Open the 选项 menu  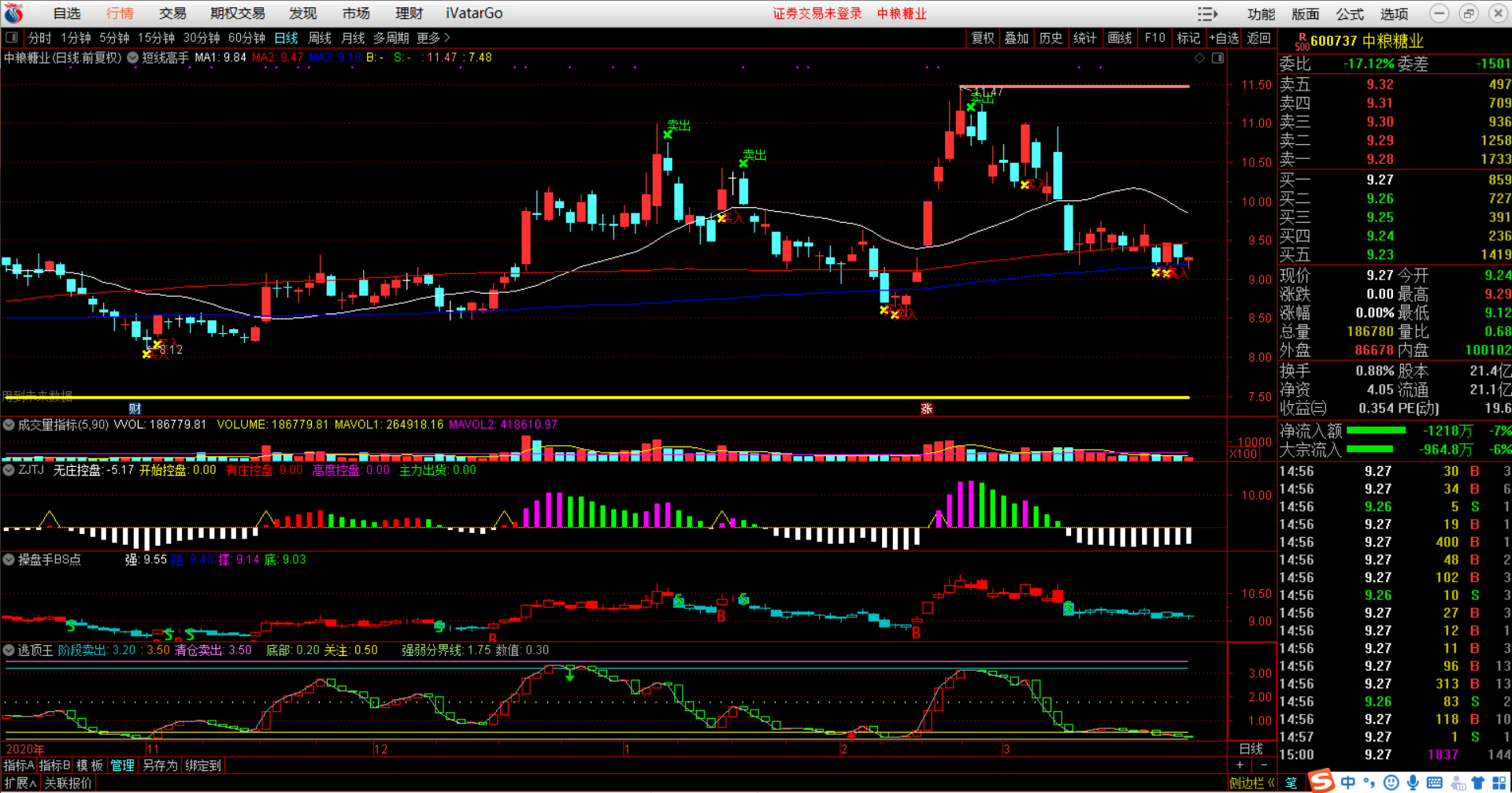click(x=1394, y=14)
